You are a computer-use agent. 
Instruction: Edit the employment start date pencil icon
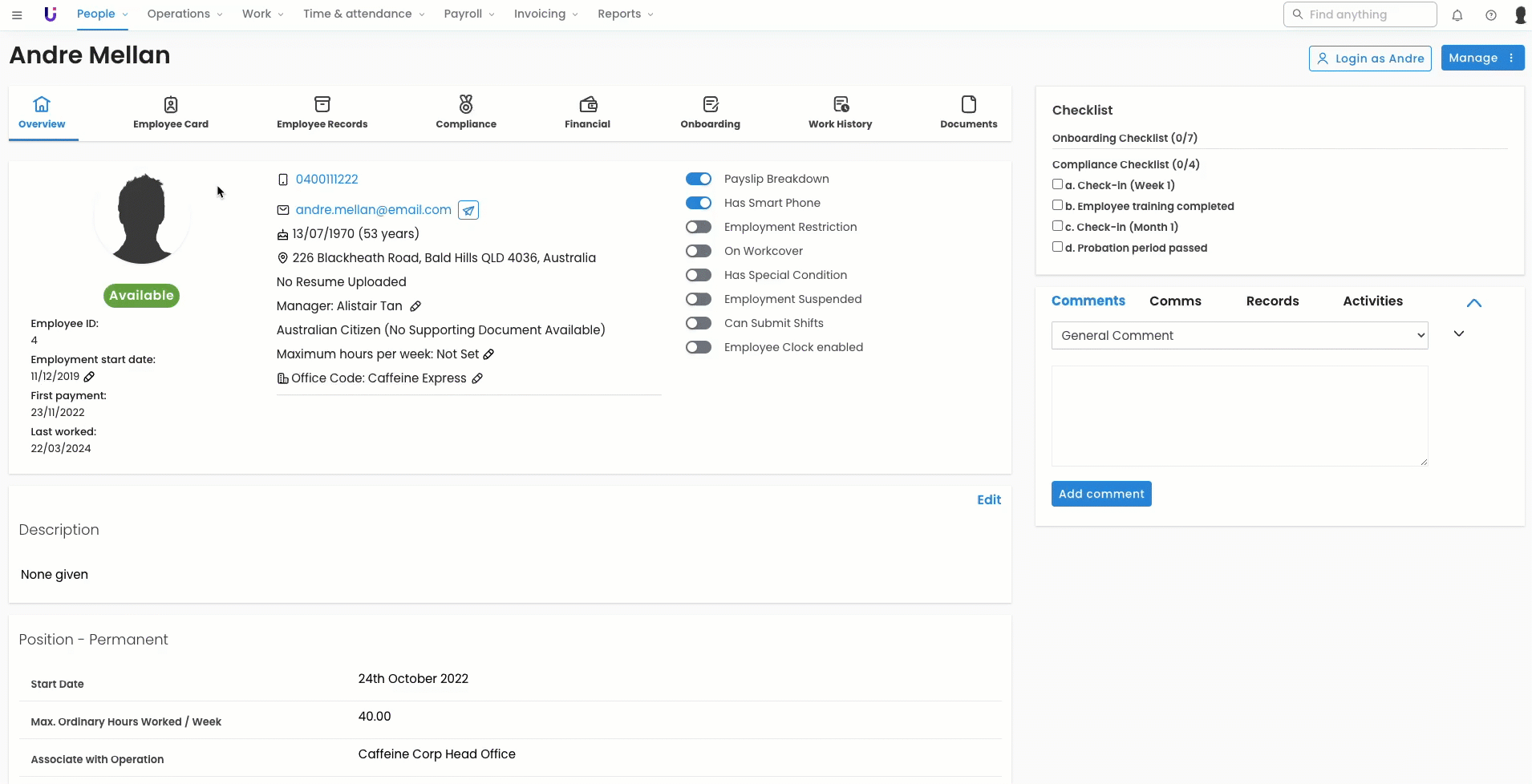tap(89, 377)
